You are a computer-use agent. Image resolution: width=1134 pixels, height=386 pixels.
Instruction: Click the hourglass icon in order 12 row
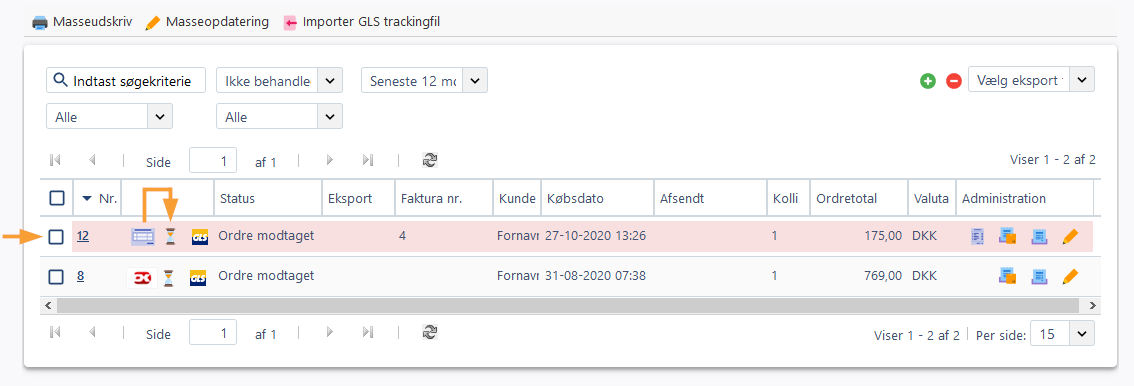(170, 236)
